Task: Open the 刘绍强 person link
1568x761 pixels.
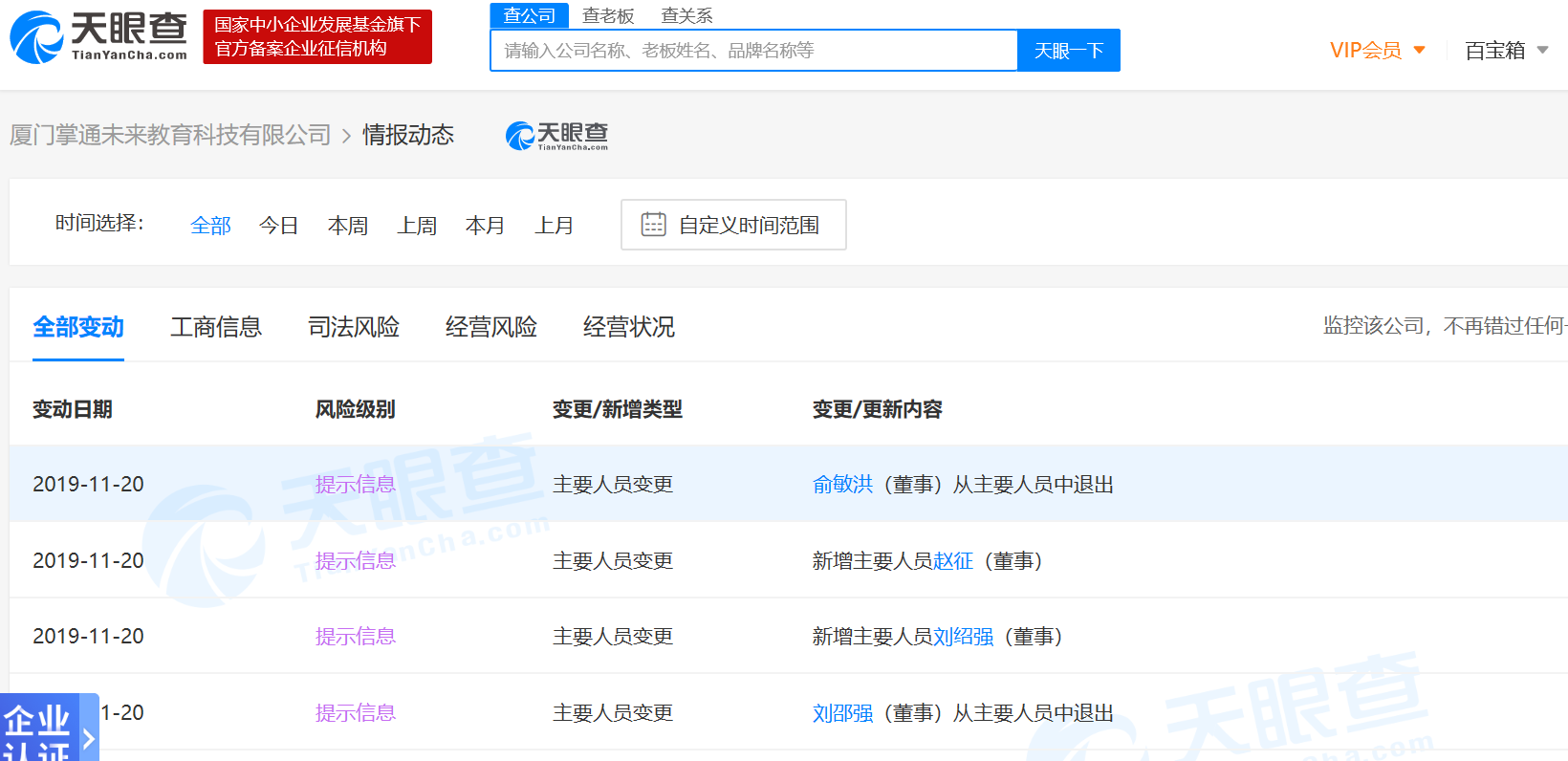Action: click(963, 637)
